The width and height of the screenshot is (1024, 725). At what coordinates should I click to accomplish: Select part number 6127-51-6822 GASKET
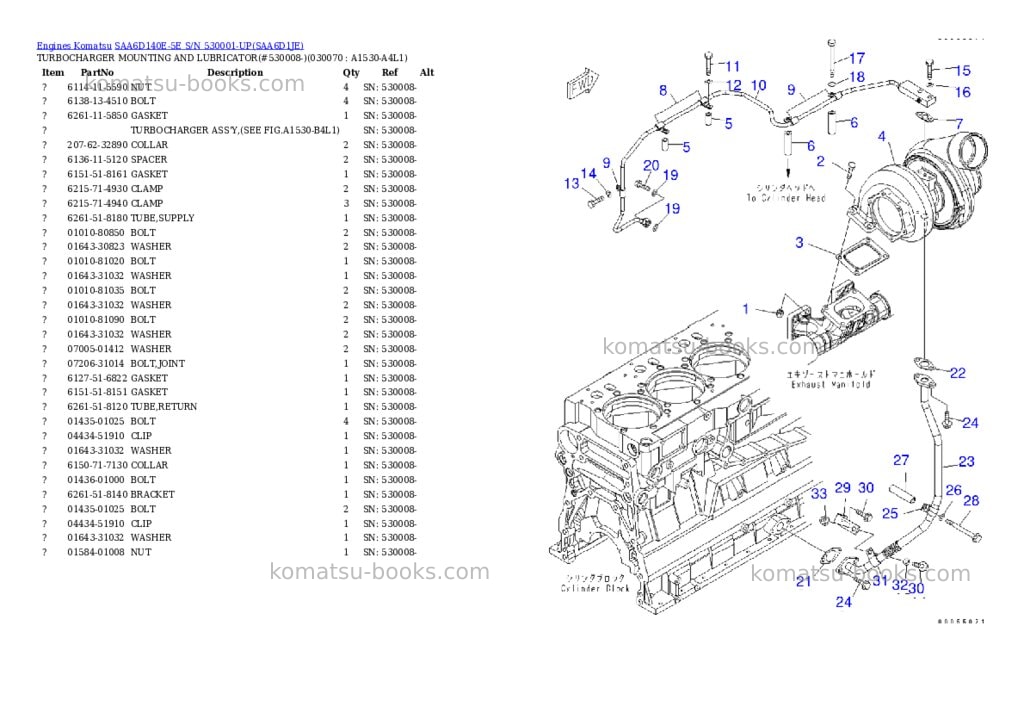(117, 378)
